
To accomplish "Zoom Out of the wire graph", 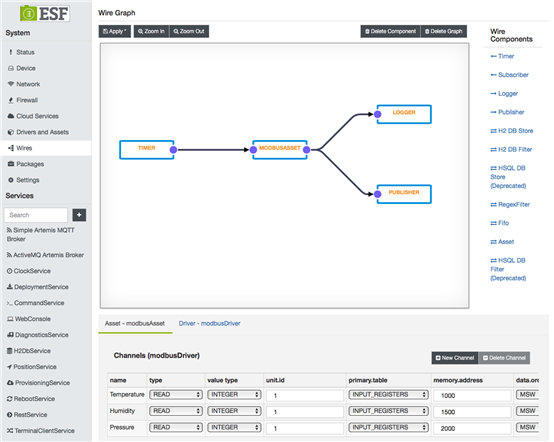I will click(189, 31).
